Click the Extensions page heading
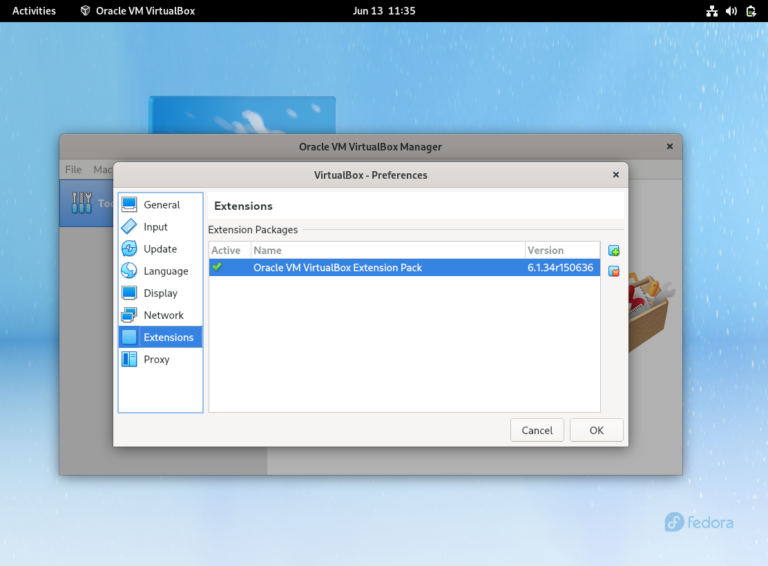 (243, 206)
